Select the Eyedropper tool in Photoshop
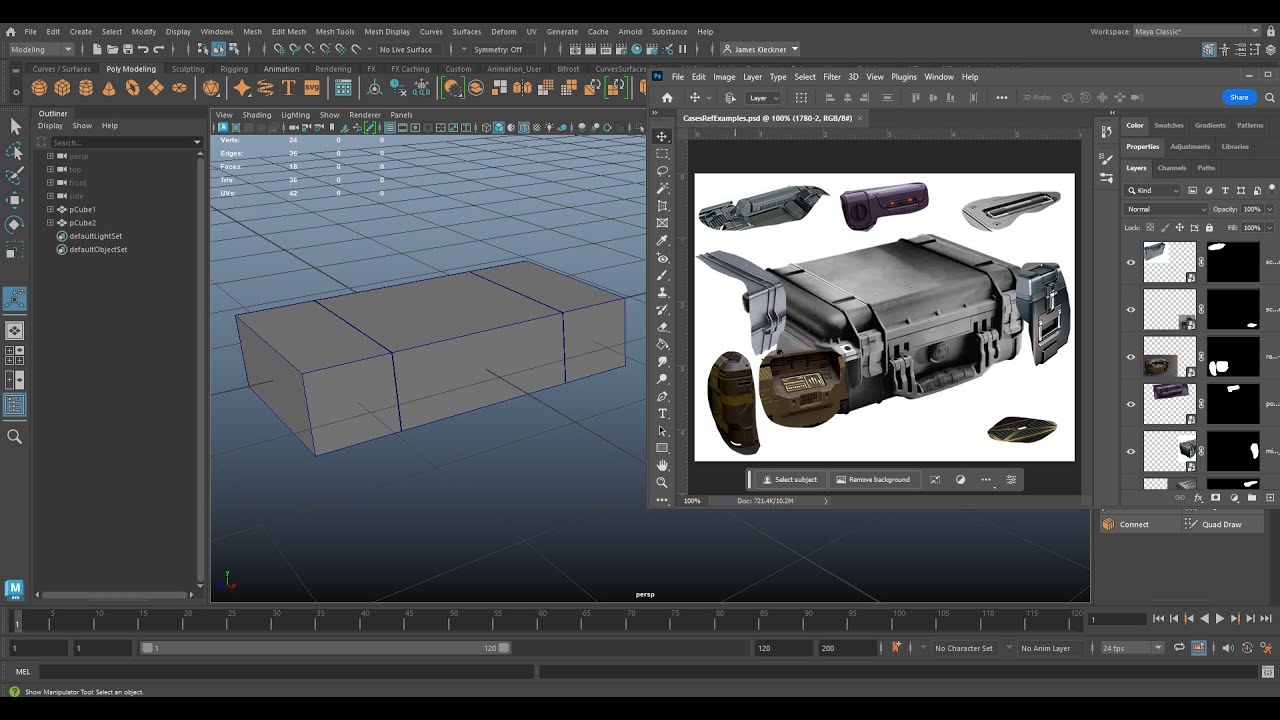 coord(662,241)
